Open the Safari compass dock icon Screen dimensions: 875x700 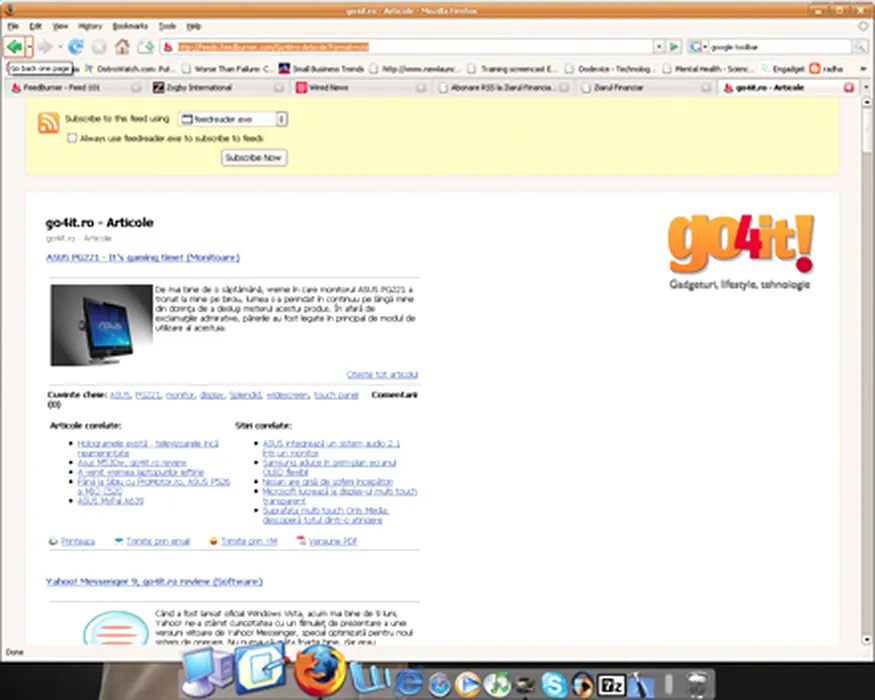439,685
